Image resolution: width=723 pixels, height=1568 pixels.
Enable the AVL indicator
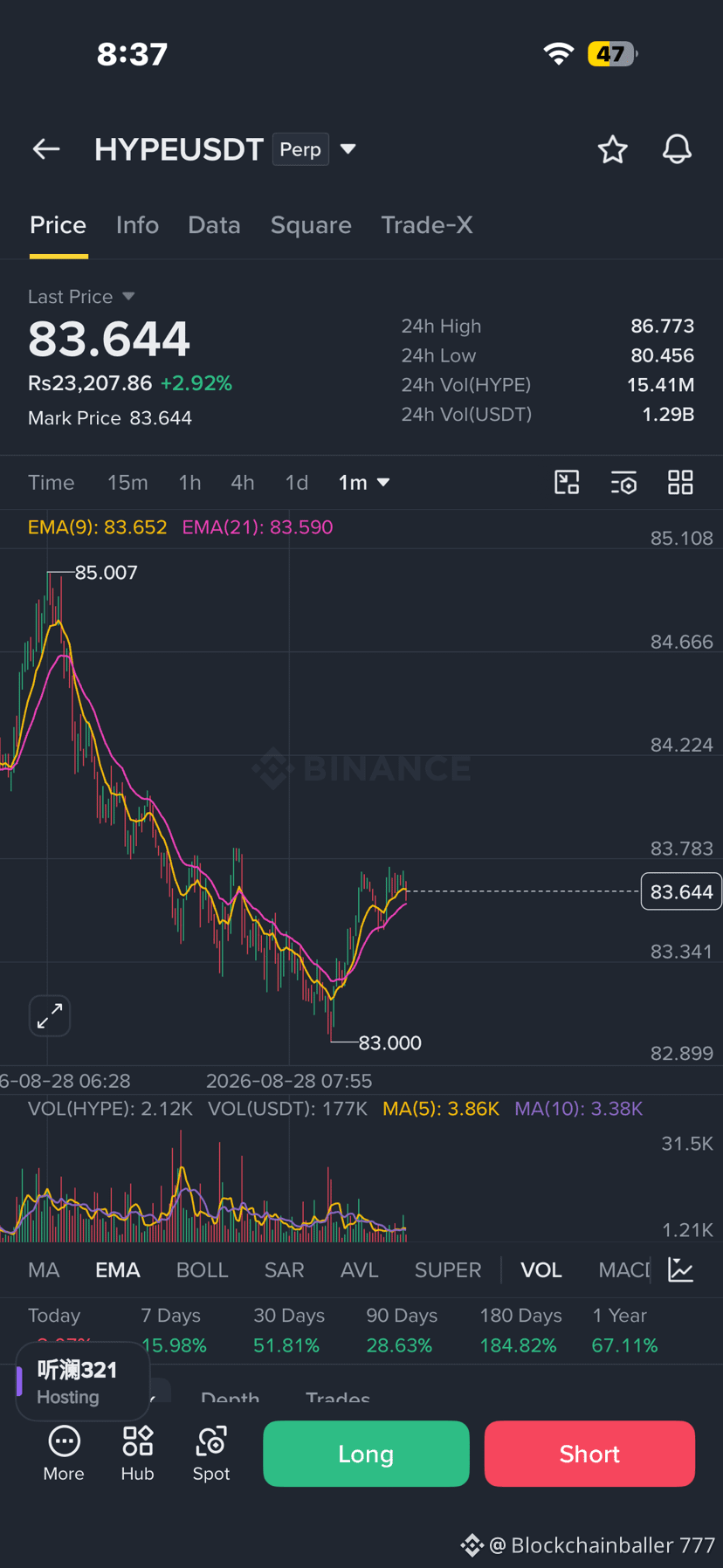[360, 1270]
